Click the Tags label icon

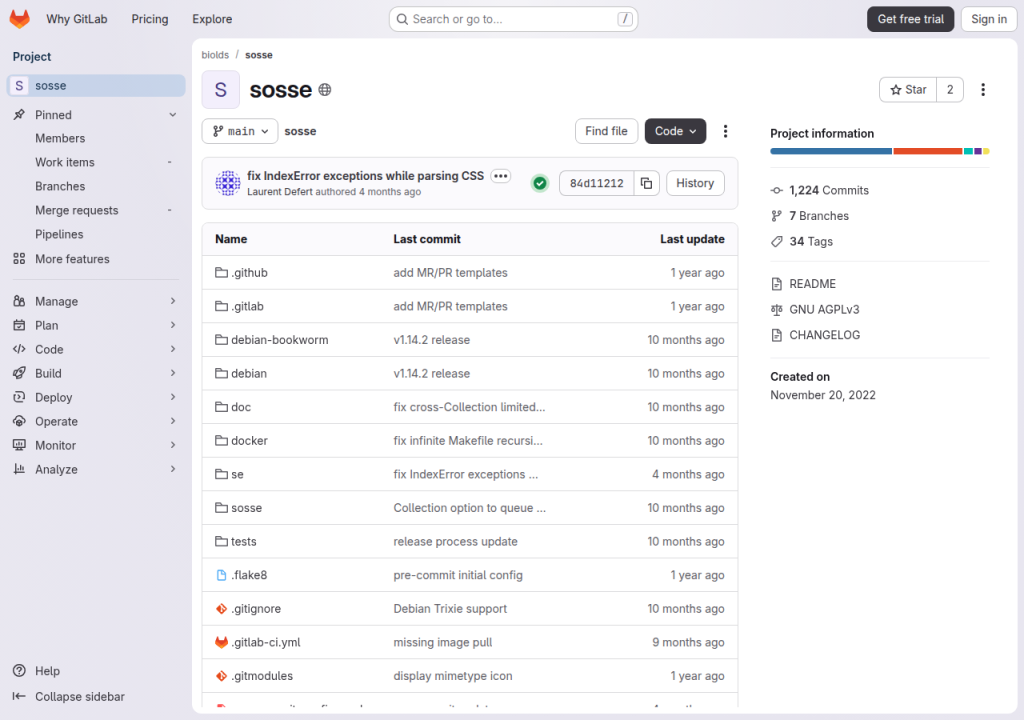(x=776, y=242)
